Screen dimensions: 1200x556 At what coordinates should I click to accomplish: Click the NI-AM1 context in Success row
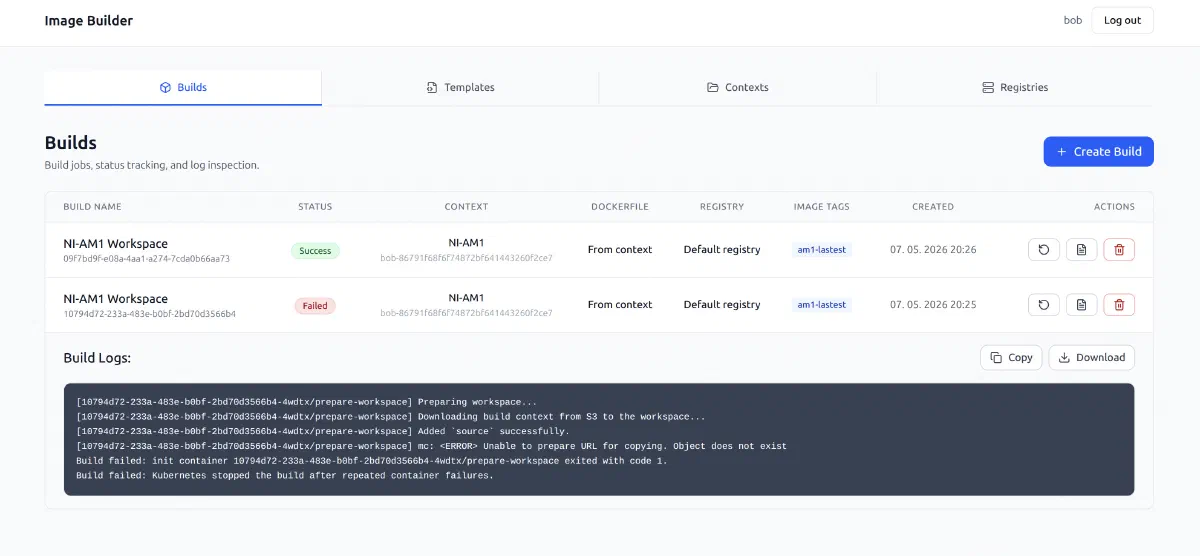(x=466, y=243)
